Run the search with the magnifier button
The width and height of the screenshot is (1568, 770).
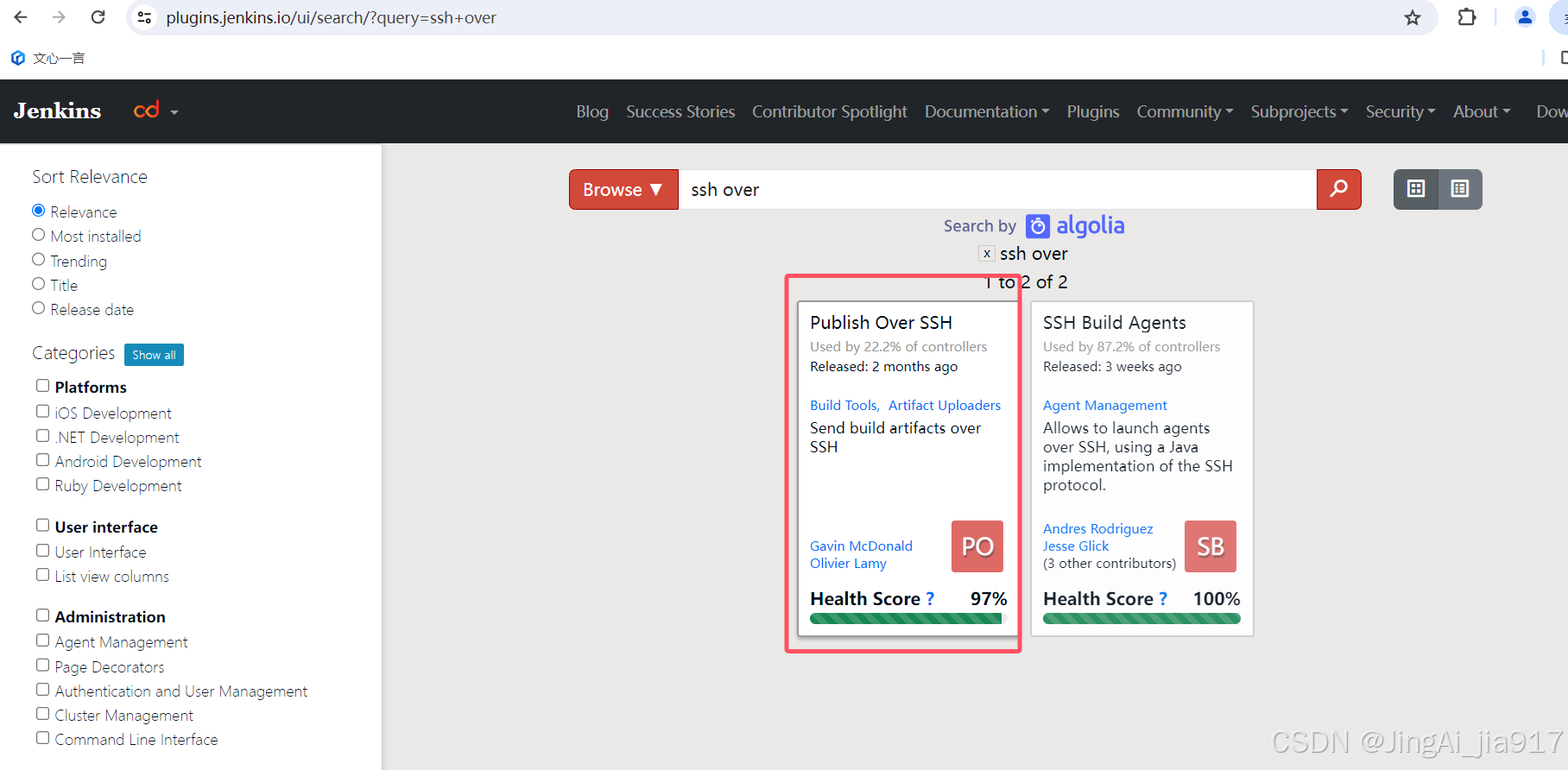[1338, 189]
